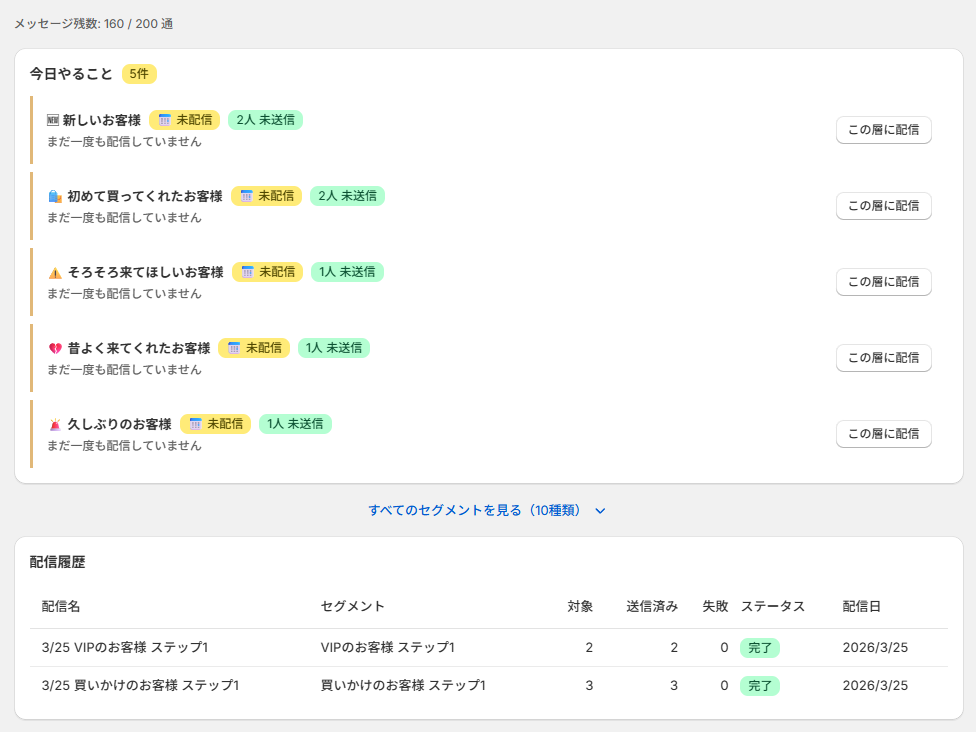Click calendar icon in 初めて買ってくれたお客様 未配信 badge

tap(247, 196)
